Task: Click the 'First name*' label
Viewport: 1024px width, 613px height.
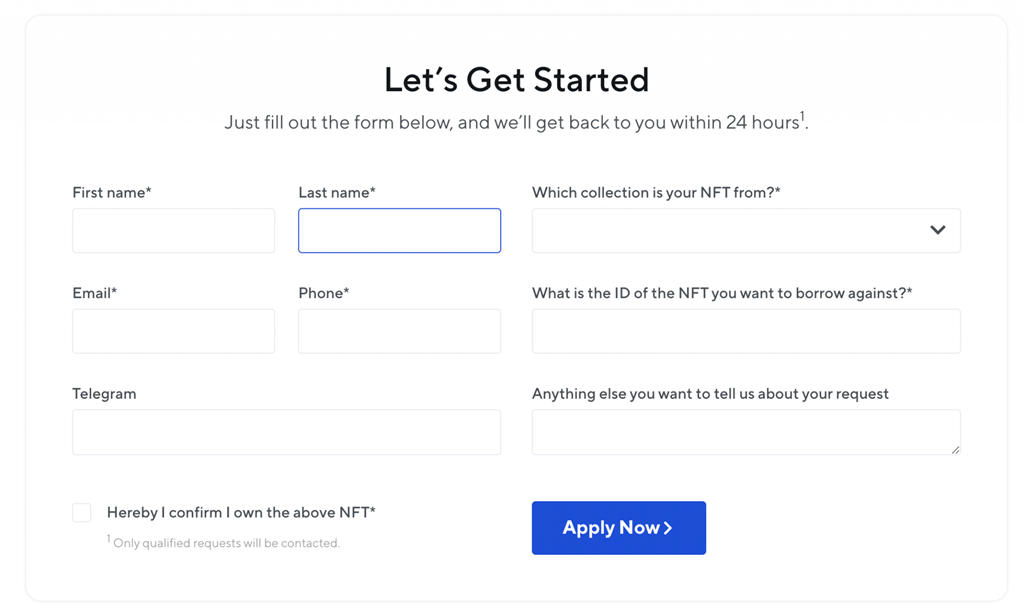Action: point(112,193)
